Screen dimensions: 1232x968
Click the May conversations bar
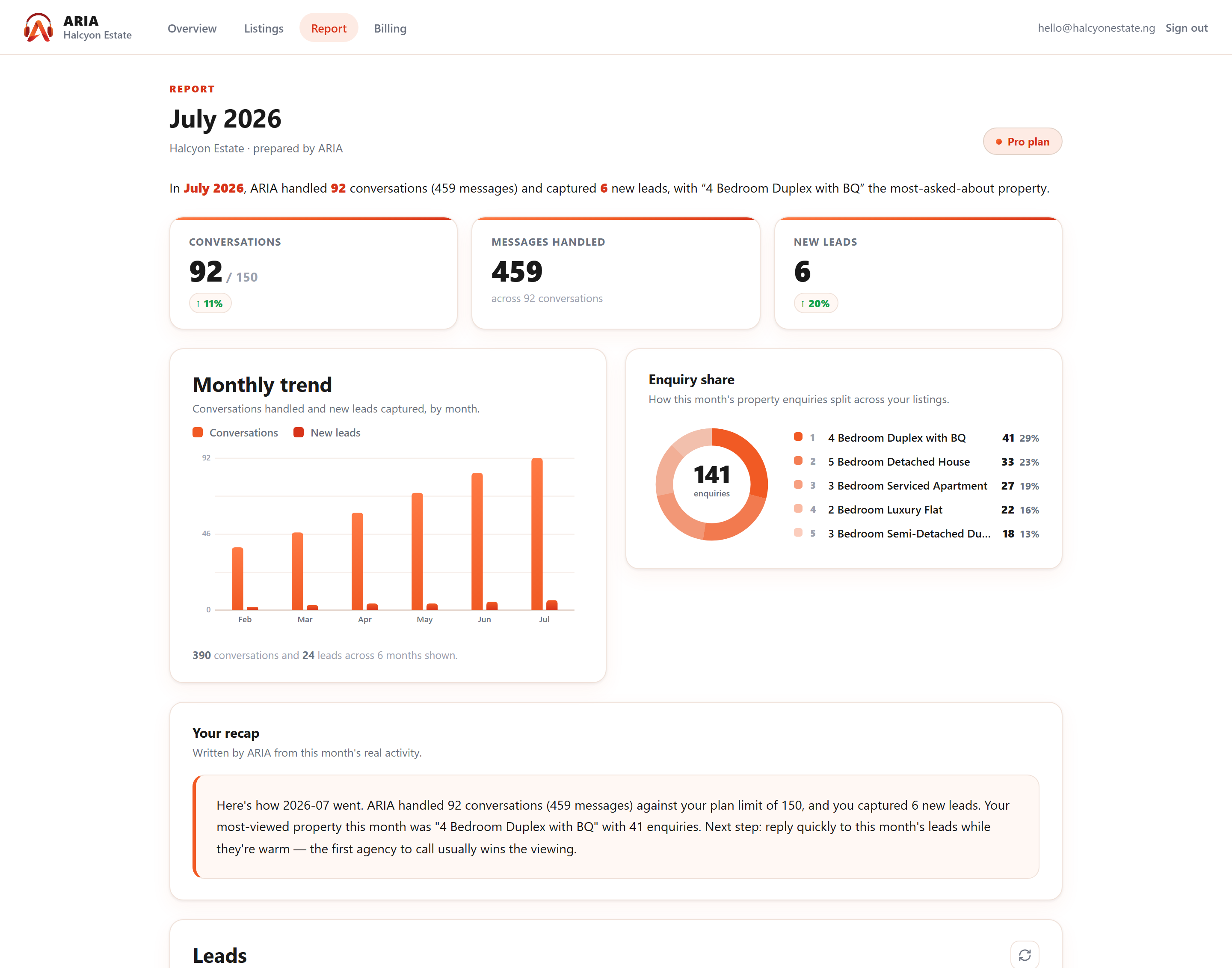click(417, 552)
